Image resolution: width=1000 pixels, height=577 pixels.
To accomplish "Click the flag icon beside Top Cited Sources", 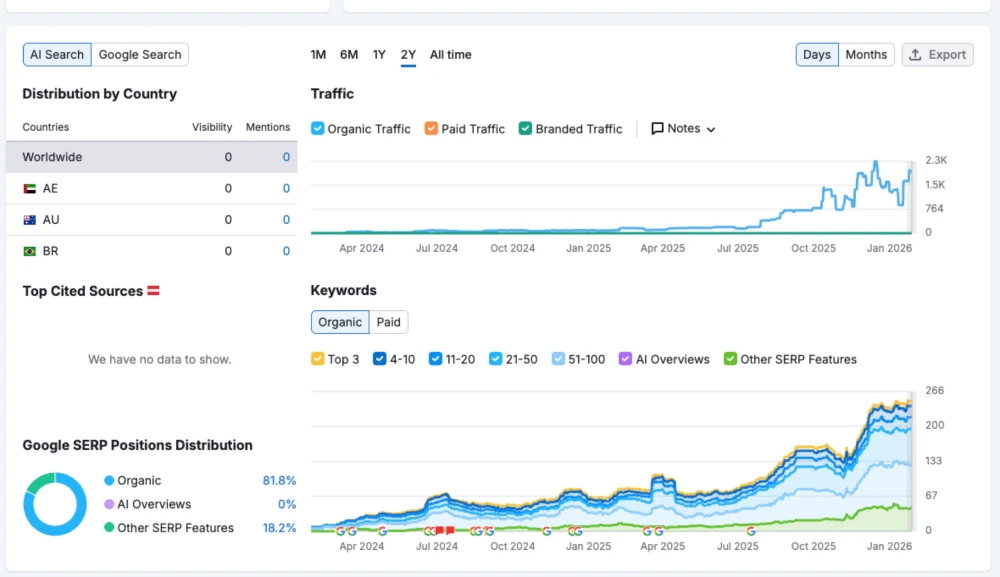I will 155,290.
